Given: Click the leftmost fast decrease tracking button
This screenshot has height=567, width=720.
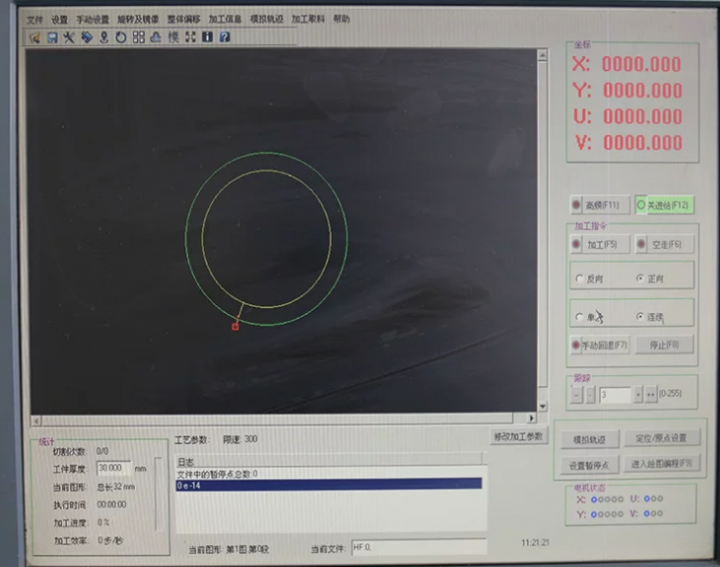Looking at the screenshot, I should pos(577,395).
